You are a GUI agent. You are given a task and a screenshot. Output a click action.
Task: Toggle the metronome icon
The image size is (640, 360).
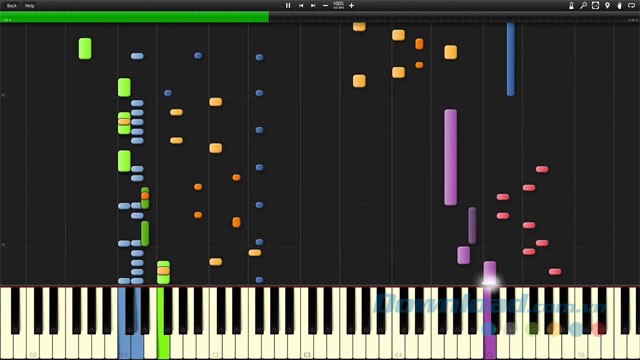click(x=571, y=6)
